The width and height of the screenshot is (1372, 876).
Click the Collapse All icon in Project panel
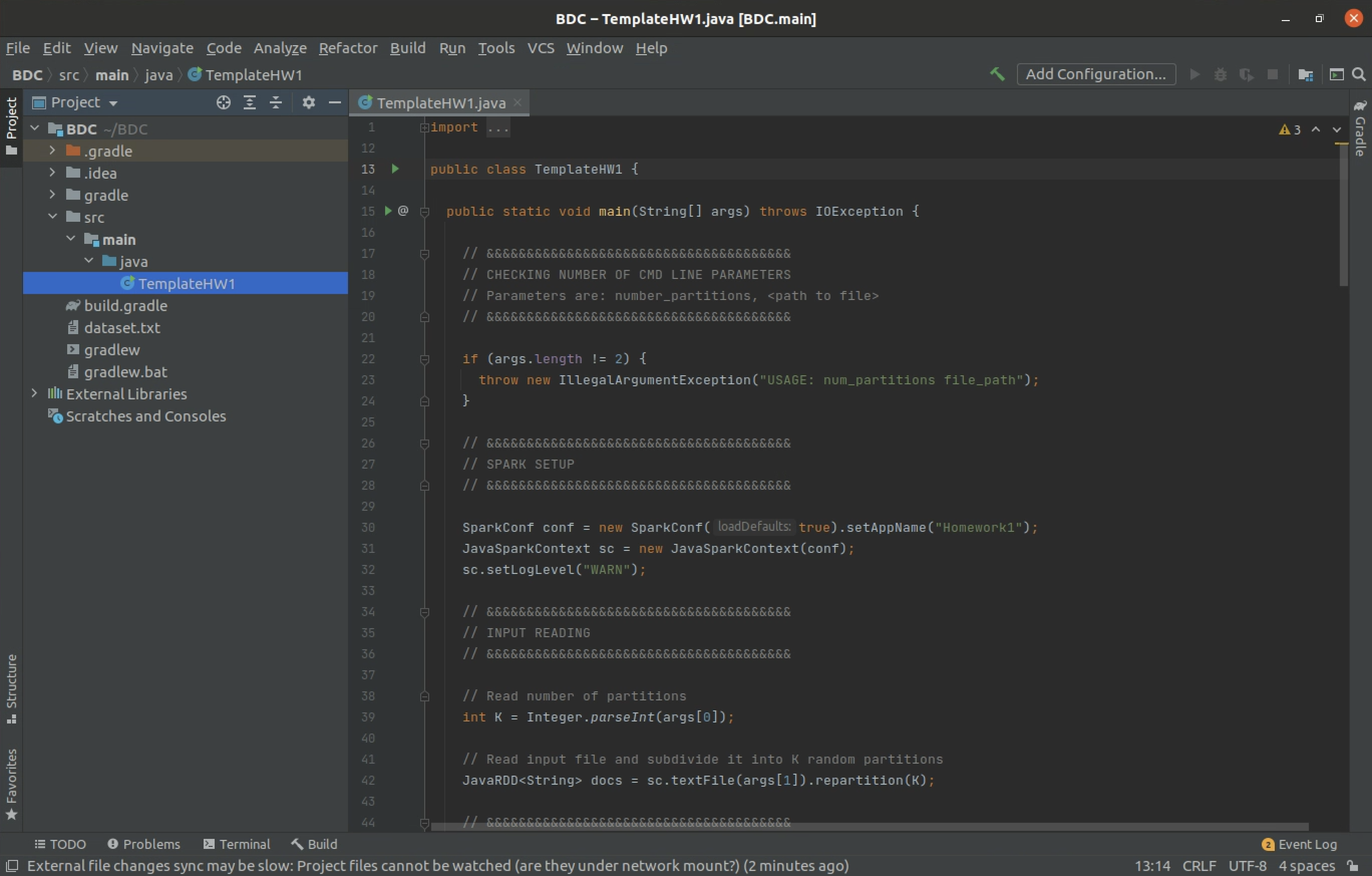pyautogui.click(x=276, y=102)
